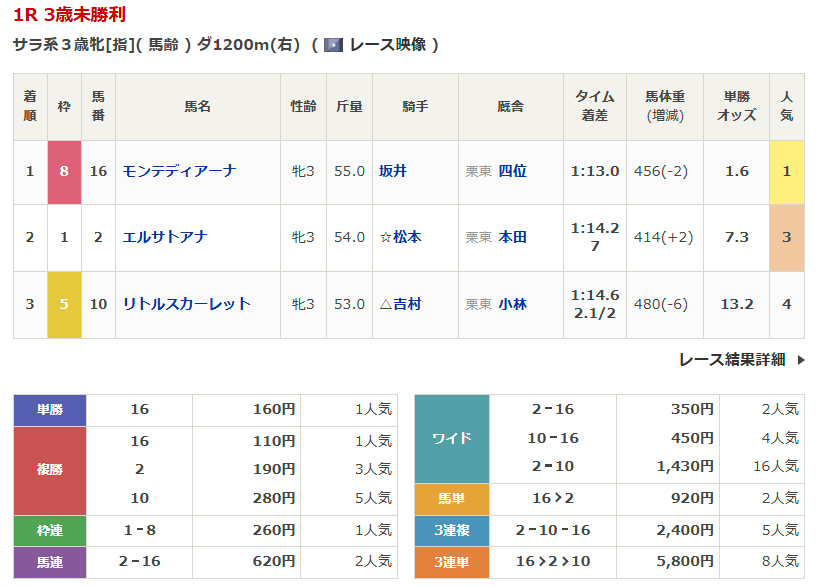The width and height of the screenshot is (818, 587).
Task: Click the ワイド payout label
Action: (452, 439)
